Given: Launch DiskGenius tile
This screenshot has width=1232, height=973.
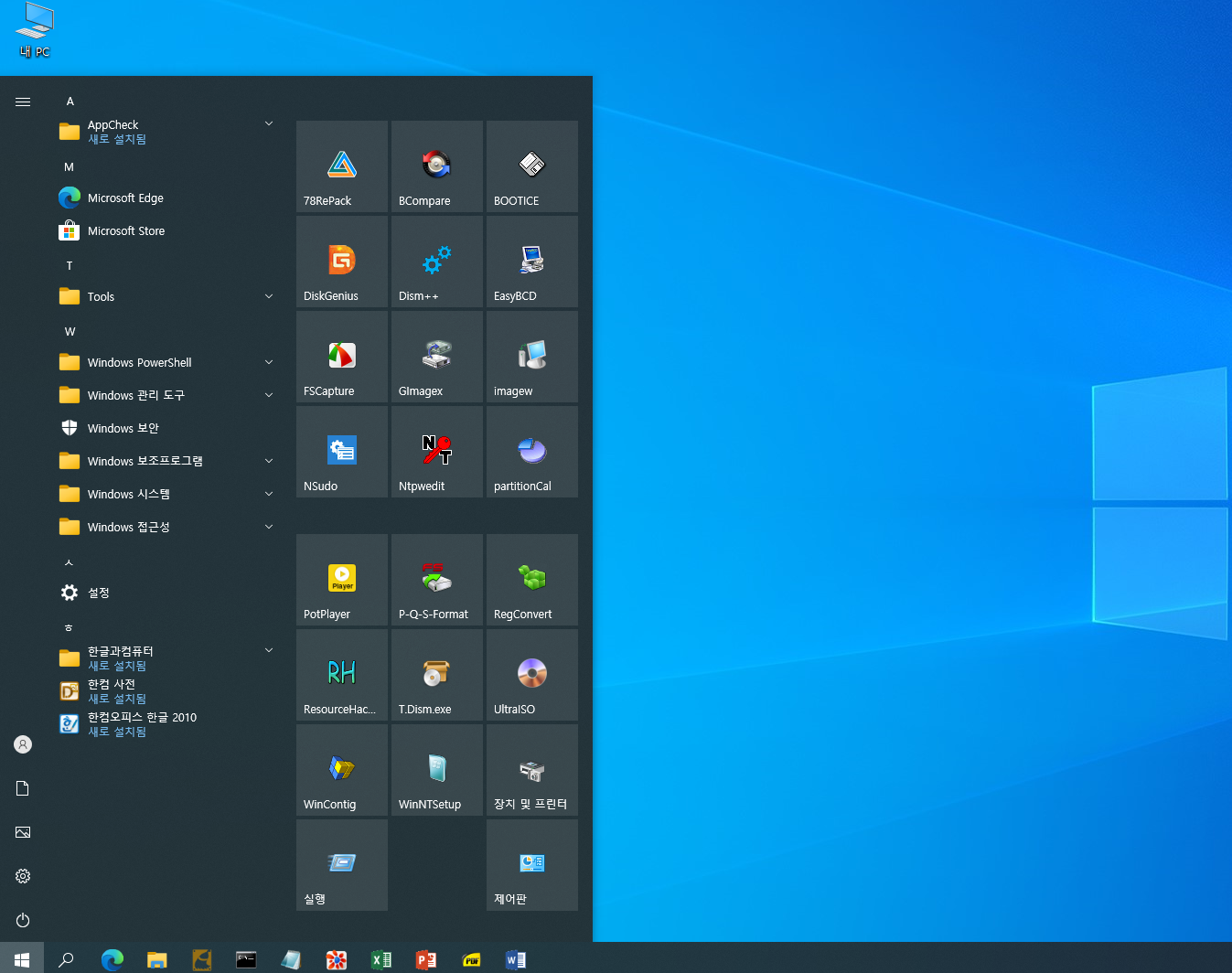Looking at the screenshot, I should pyautogui.click(x=342, y=262).
